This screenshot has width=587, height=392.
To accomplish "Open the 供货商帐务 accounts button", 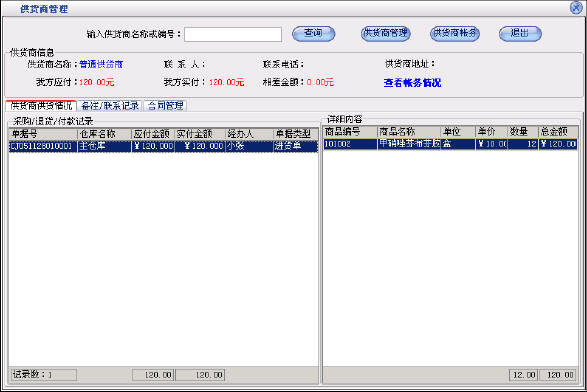I will 455,34.
